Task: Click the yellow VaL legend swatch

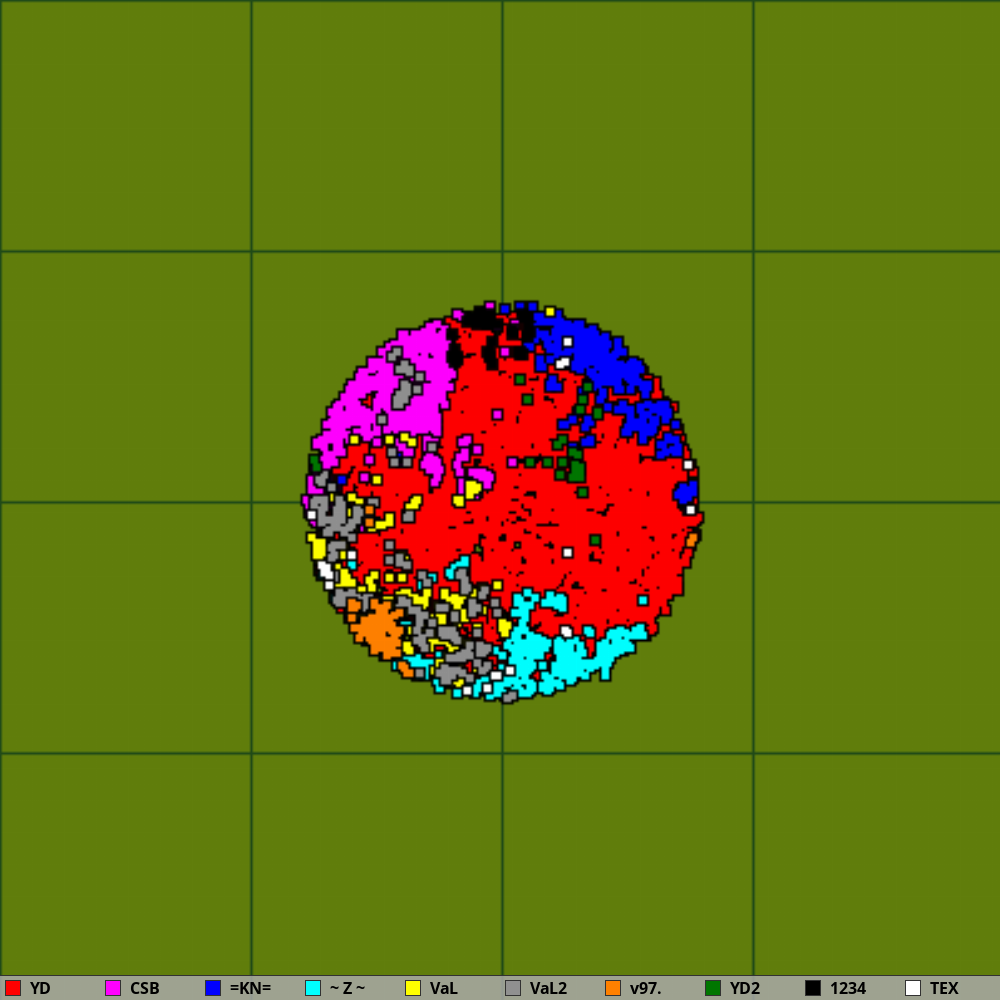Action: point(413,988)
